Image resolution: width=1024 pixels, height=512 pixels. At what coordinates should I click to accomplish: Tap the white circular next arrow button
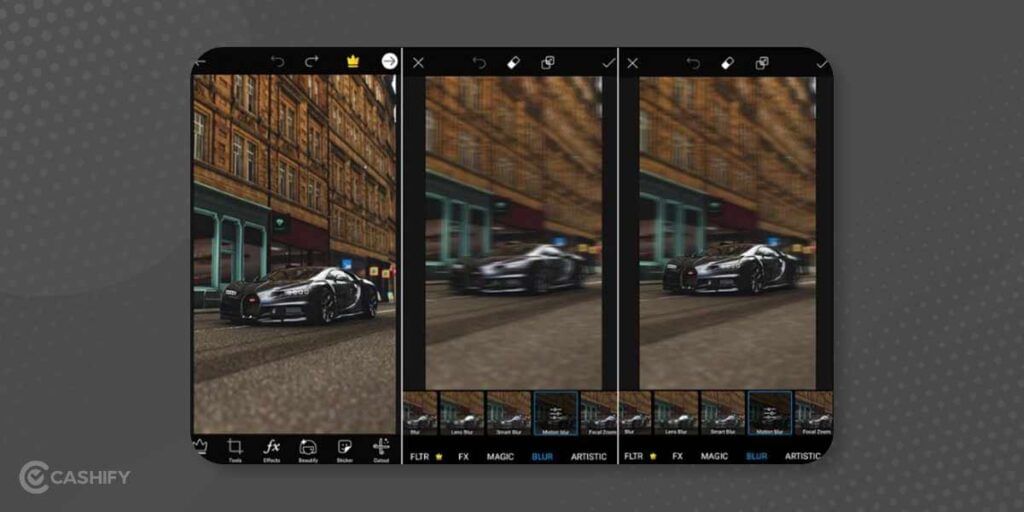pos(390,61)
